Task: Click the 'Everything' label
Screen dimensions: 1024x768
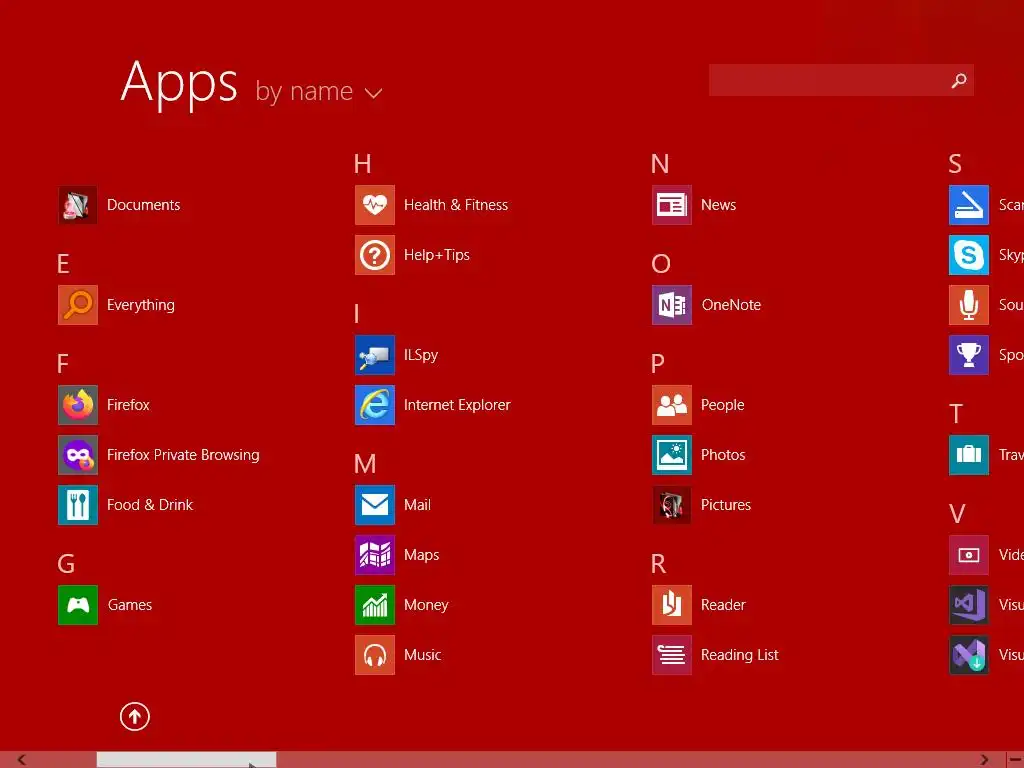Action: (141, 306)
